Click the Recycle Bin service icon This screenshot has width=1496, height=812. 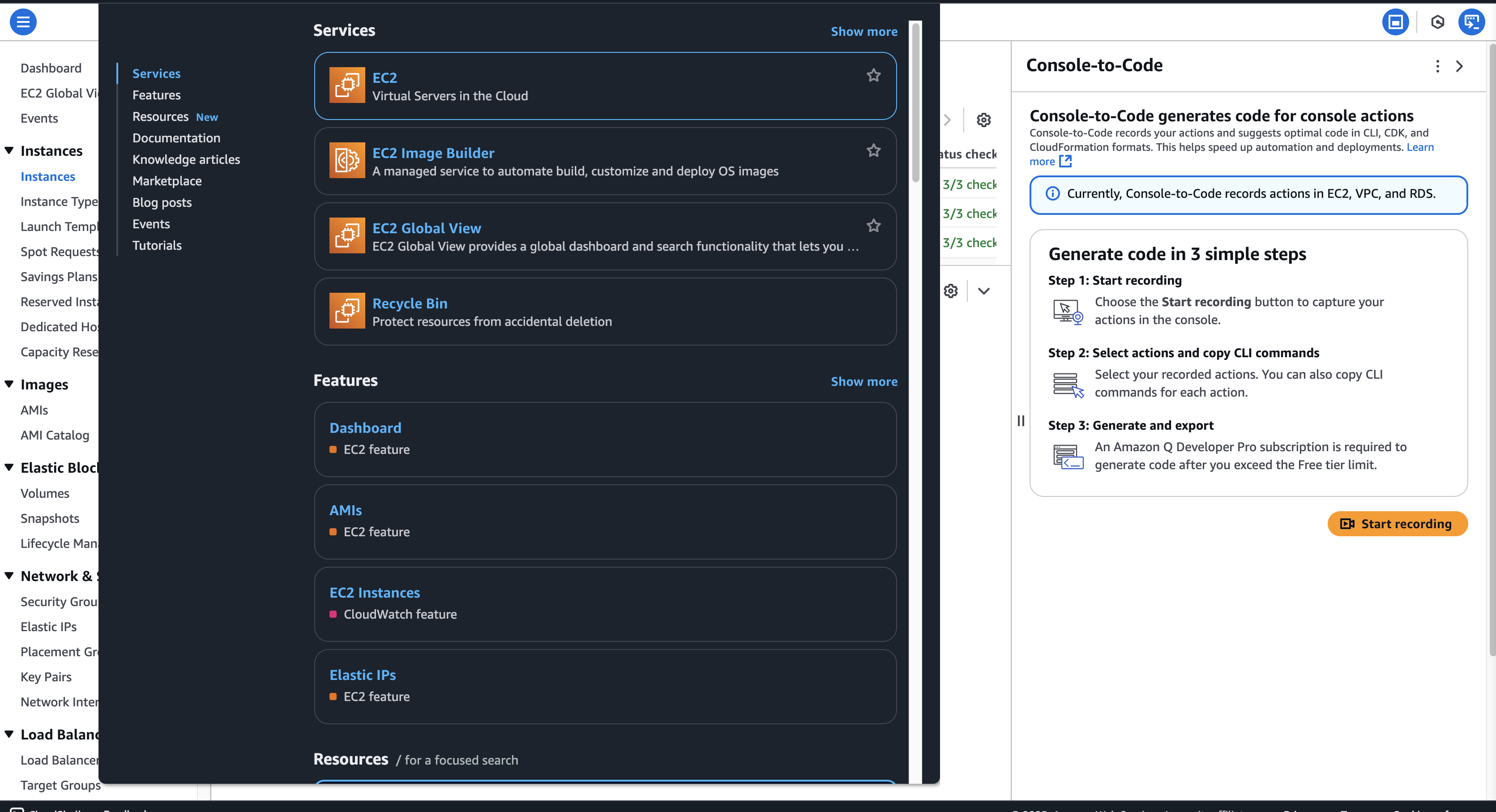(347, 311)
